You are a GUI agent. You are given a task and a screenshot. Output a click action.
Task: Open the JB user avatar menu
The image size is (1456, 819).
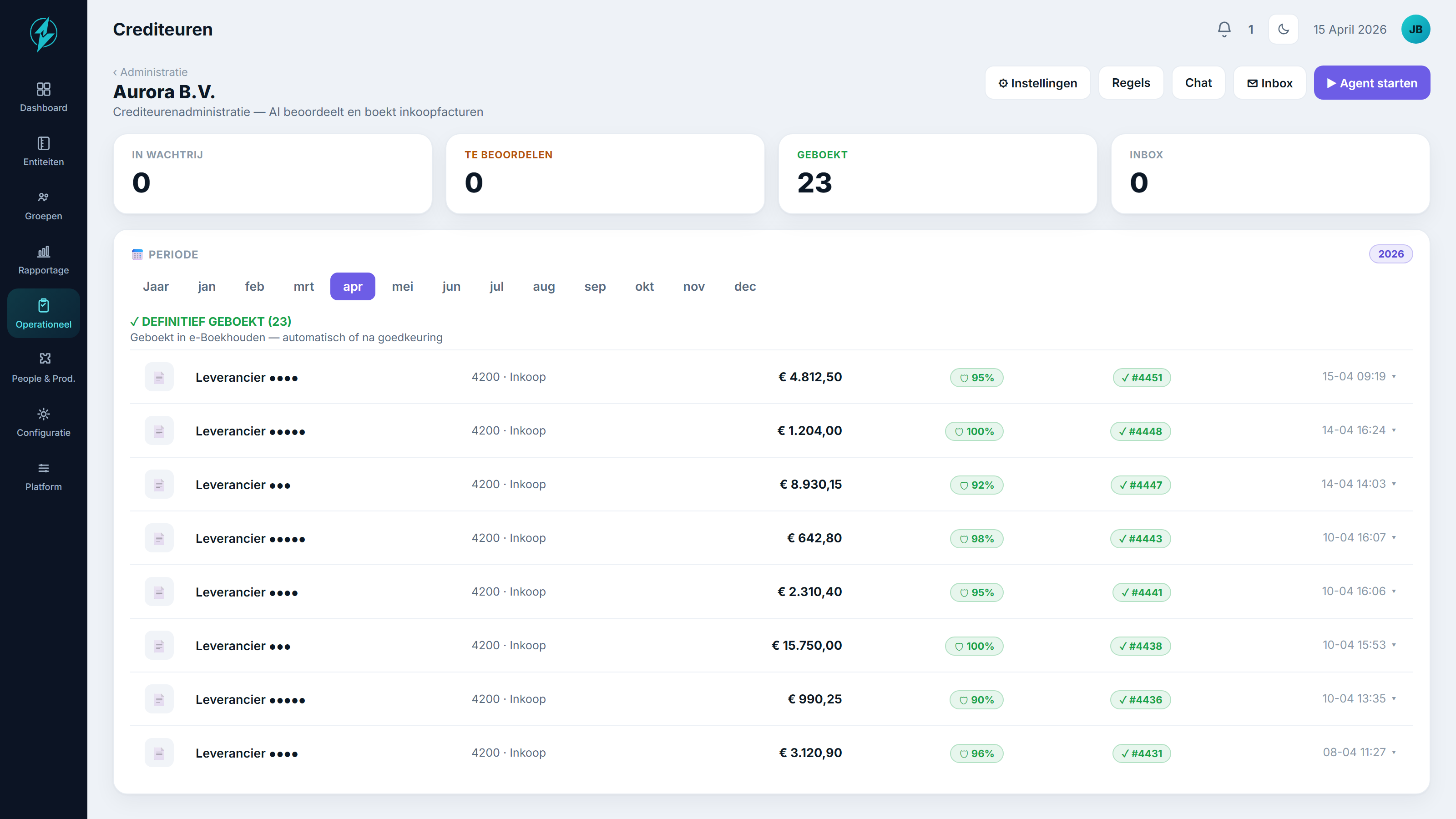(1416, 30)
